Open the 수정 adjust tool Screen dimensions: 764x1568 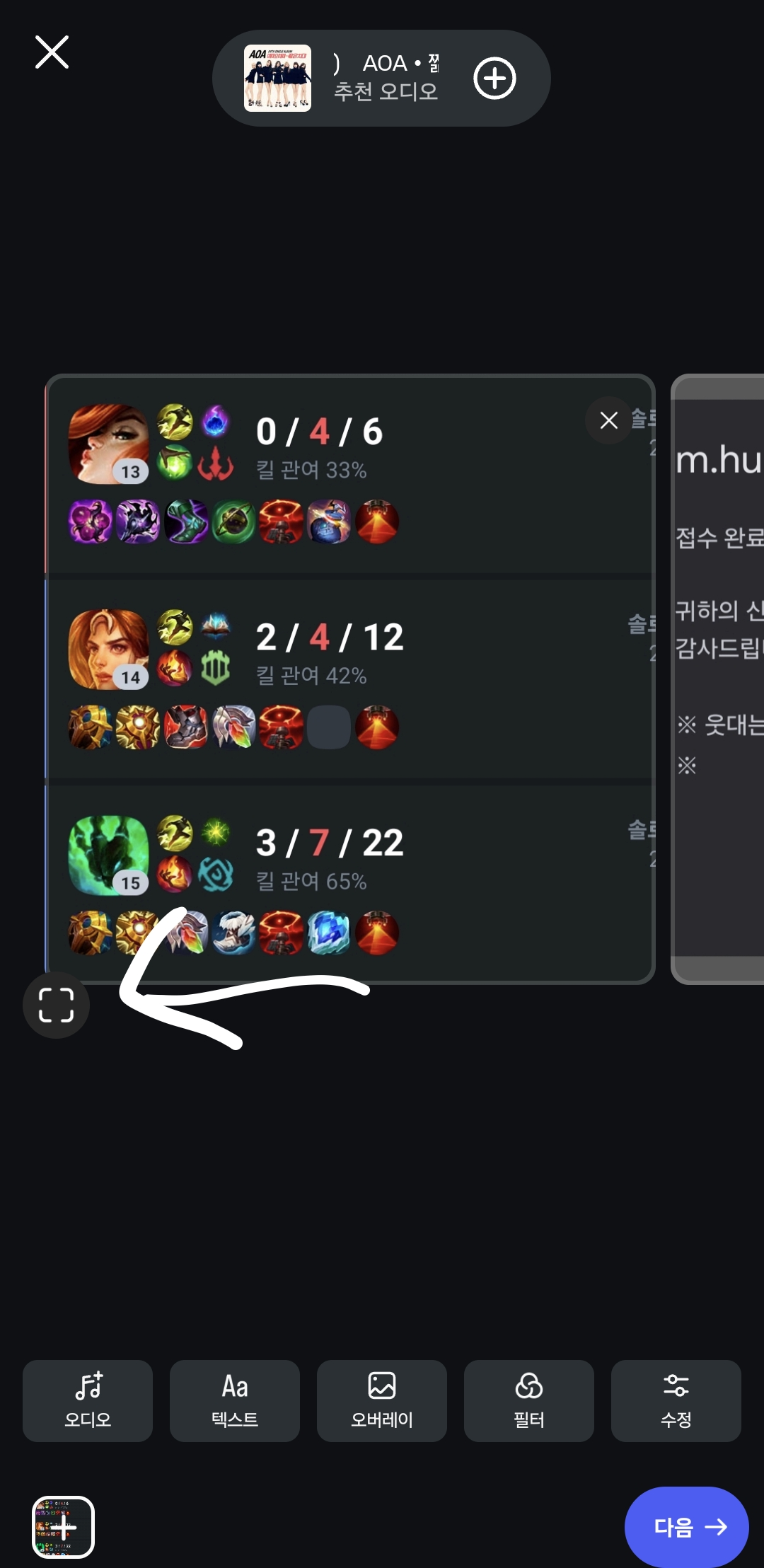676,1400
